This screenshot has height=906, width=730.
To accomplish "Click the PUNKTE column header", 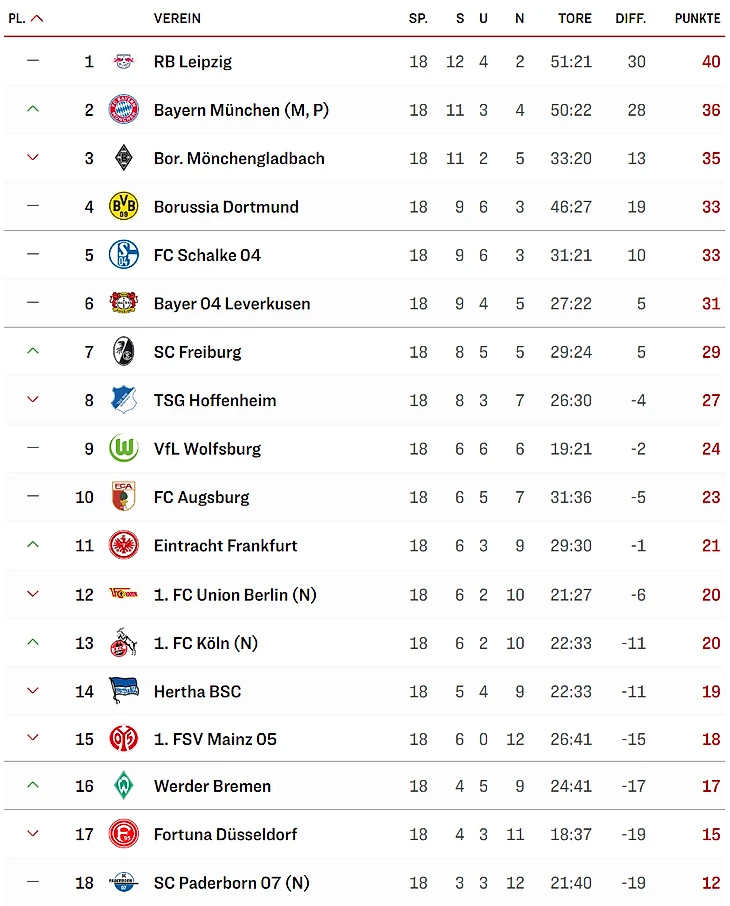I will point(697,18).
